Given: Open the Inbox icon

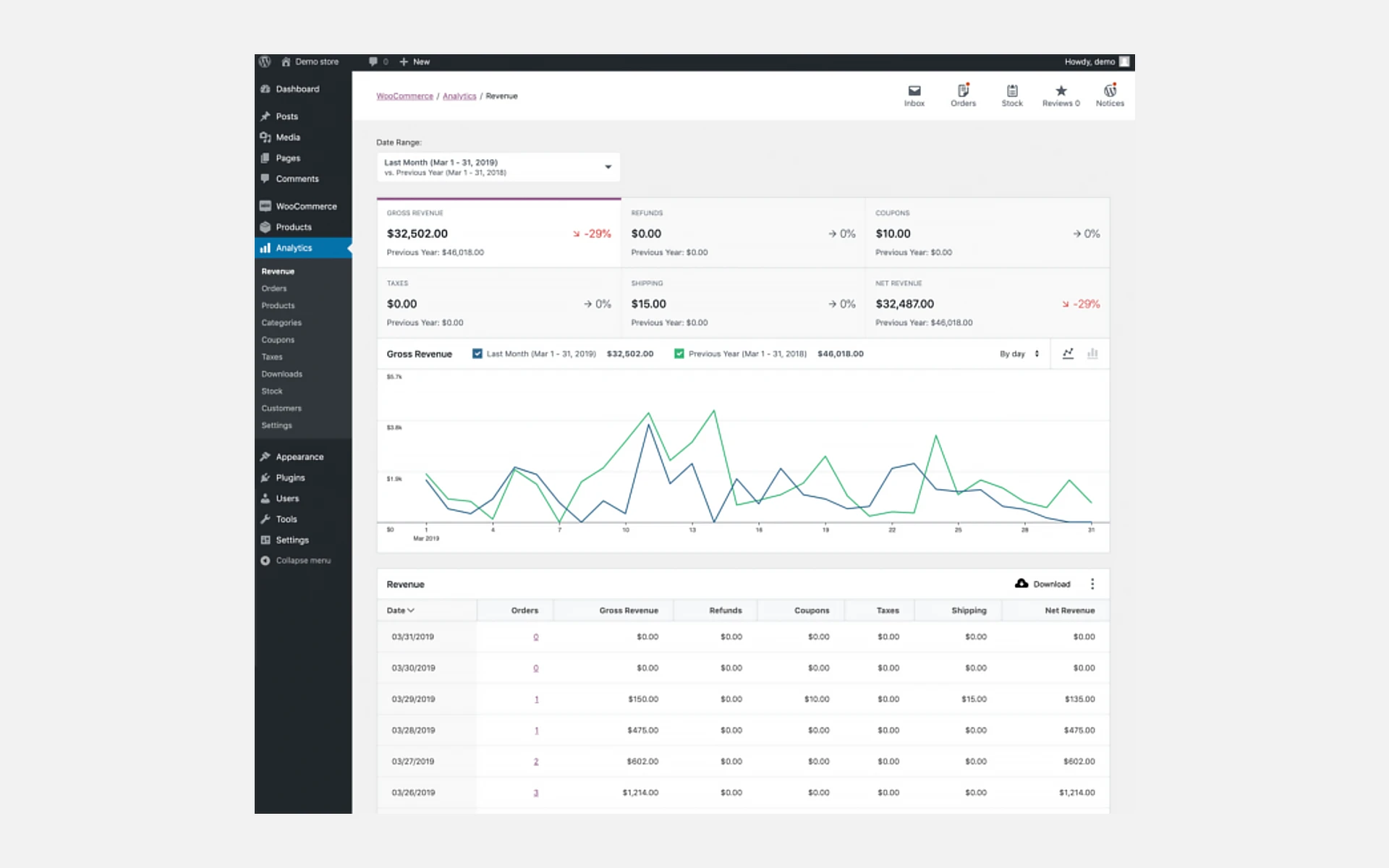Looking at the screenshot, I should pos(914,95).
